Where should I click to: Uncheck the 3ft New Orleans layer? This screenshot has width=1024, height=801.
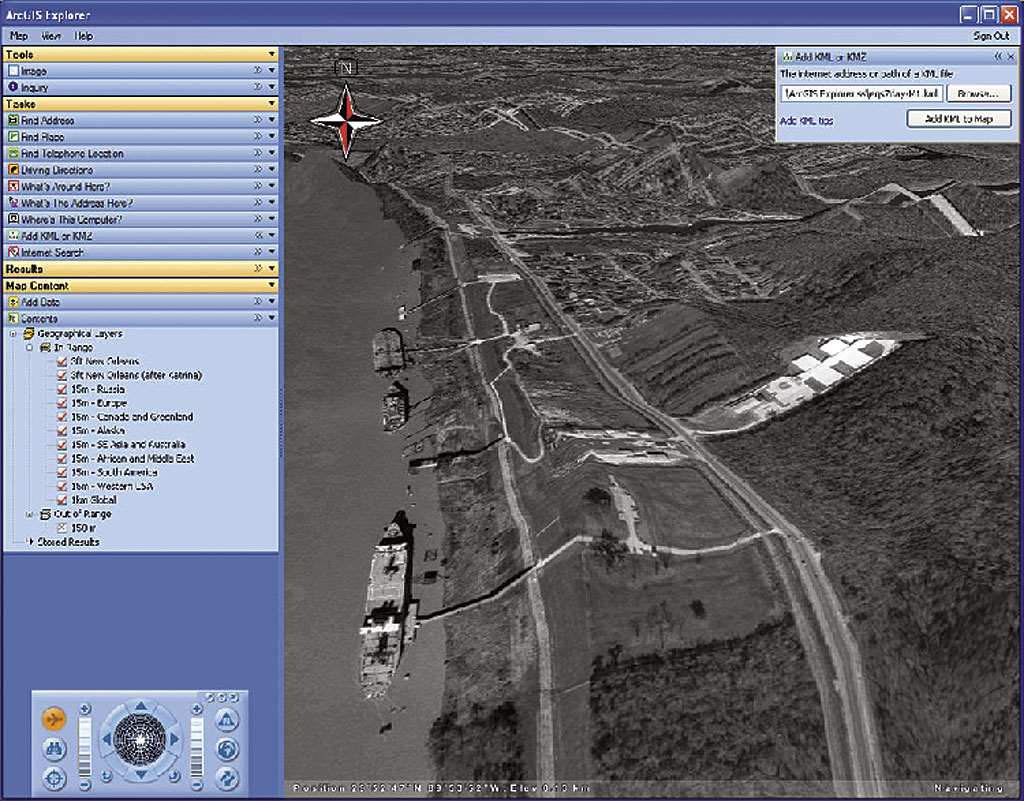62,361
